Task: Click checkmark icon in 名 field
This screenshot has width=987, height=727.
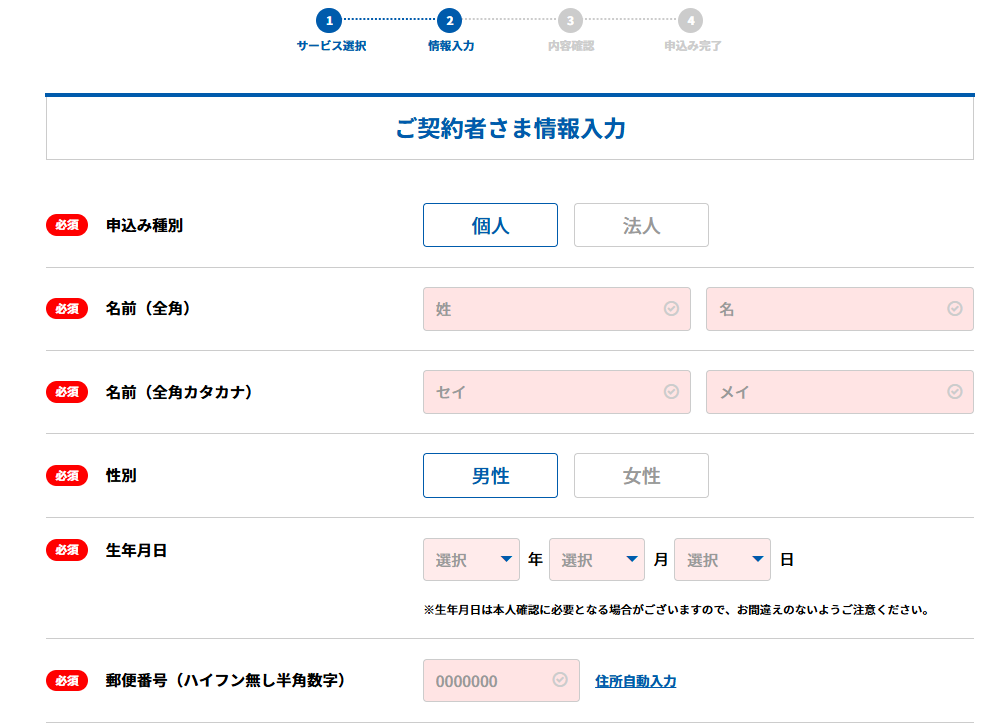Action: (x=955, y=309)
